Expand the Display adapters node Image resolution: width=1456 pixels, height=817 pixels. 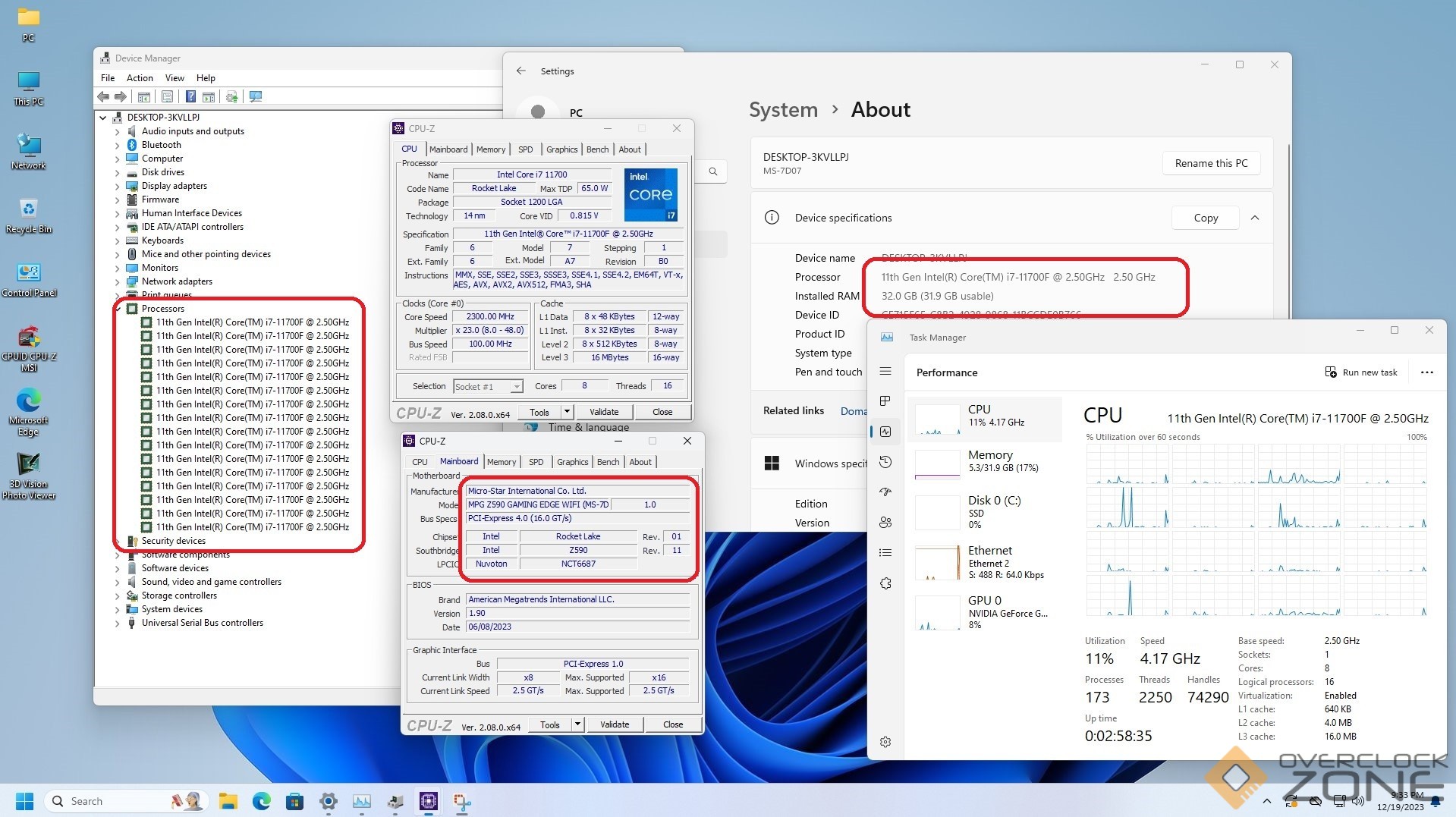(118, 186)
